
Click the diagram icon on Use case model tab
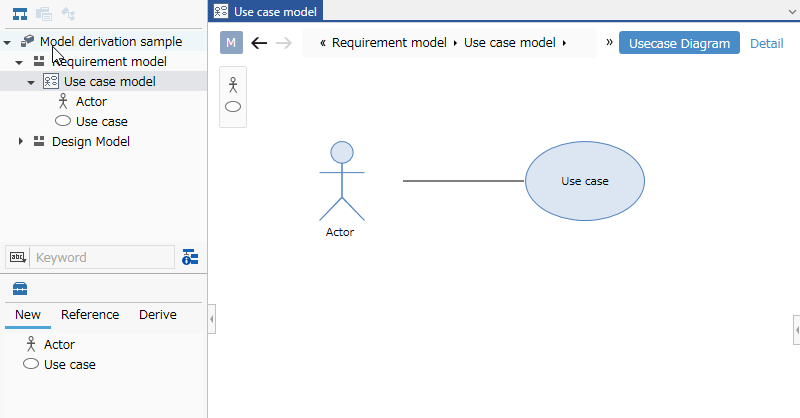point(221,11)
